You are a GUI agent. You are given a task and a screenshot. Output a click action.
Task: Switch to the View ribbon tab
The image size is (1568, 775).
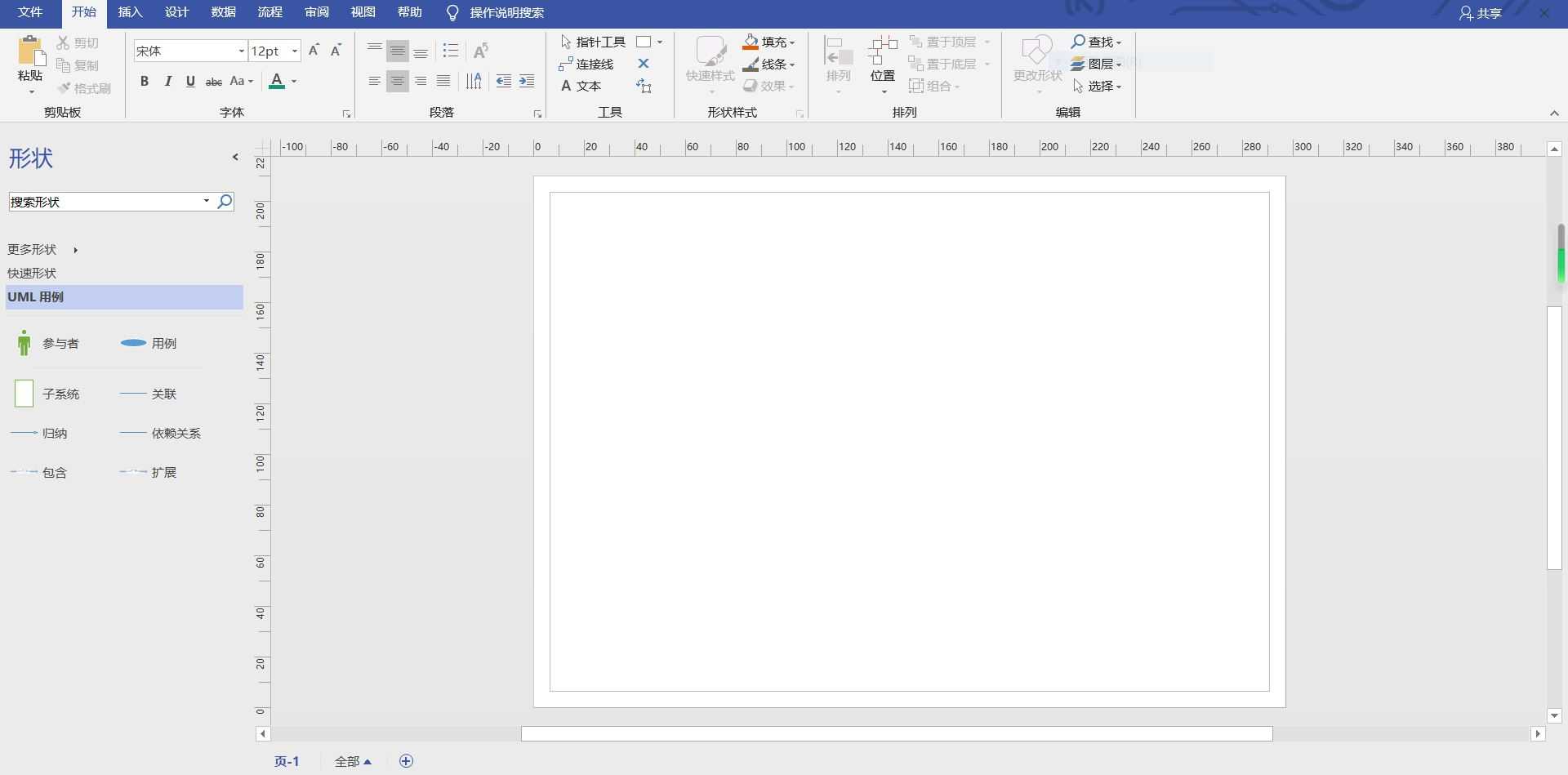(x=363, y=12)
